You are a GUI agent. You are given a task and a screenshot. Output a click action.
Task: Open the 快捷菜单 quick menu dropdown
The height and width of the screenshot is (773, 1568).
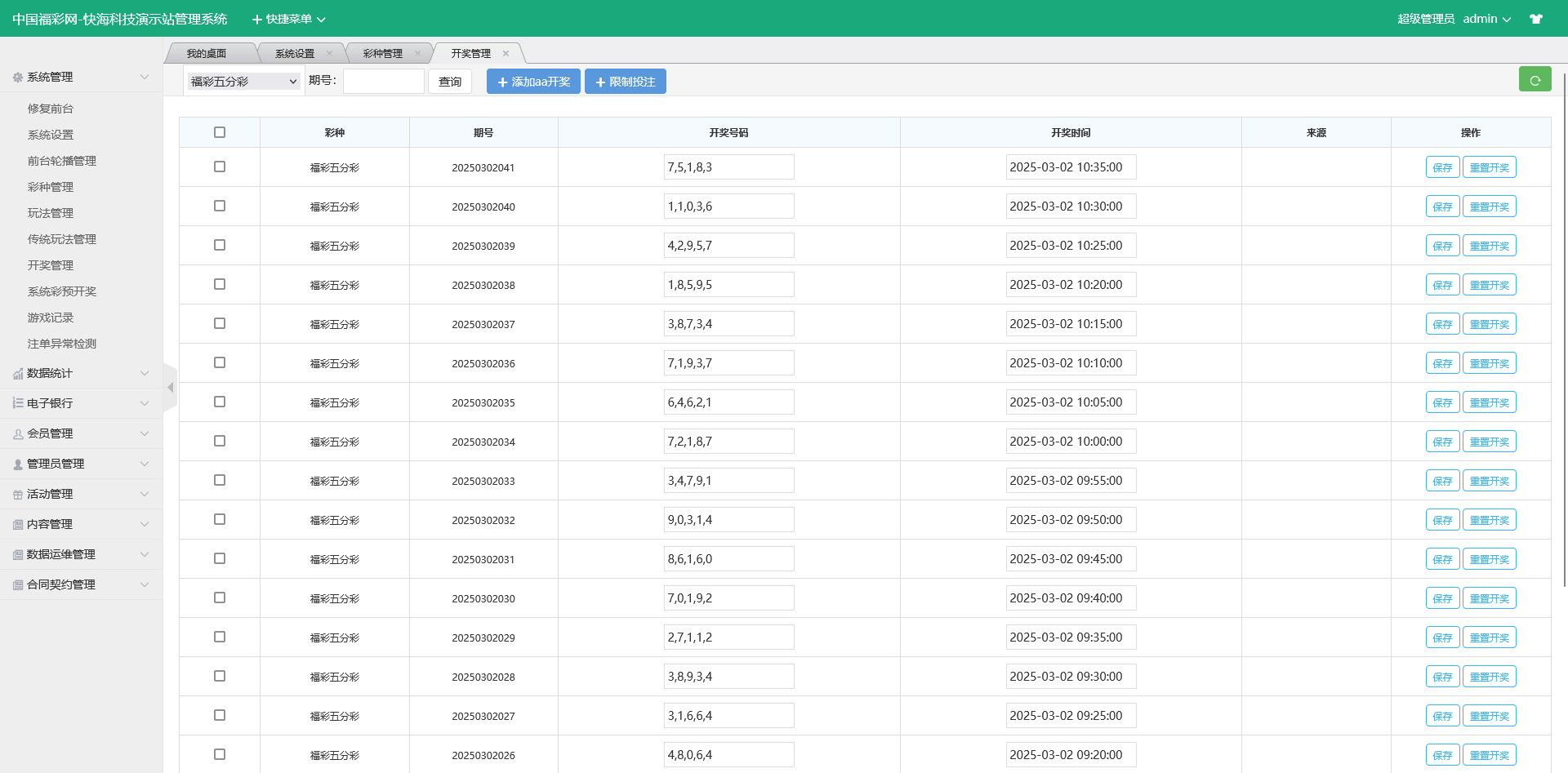click(x=289, y=19)
